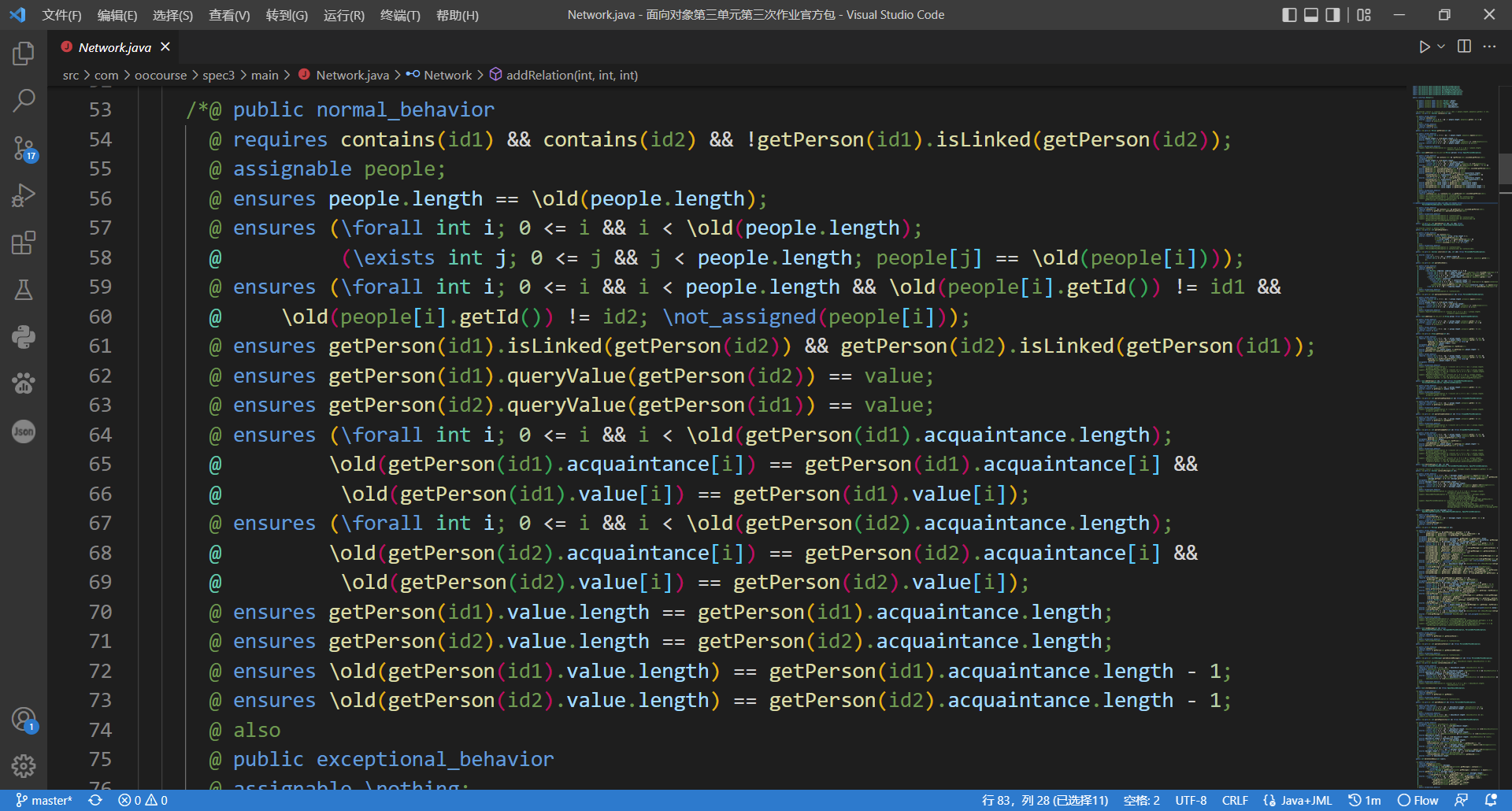Click "\not_assigned" on line 60
This screenshot has width=1512, height=811.
pos(739,317)
